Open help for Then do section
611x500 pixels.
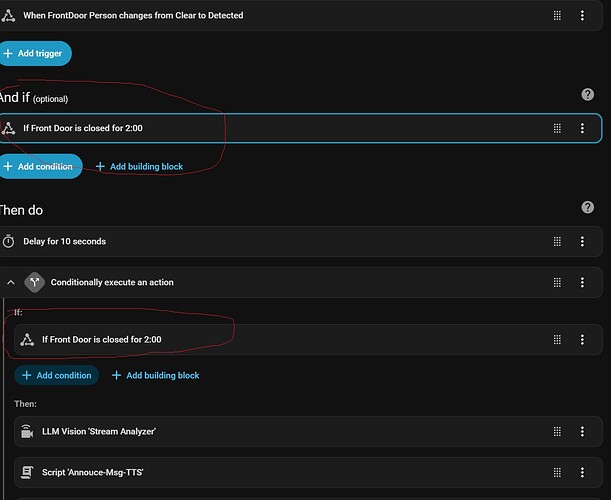coord(588,207)
